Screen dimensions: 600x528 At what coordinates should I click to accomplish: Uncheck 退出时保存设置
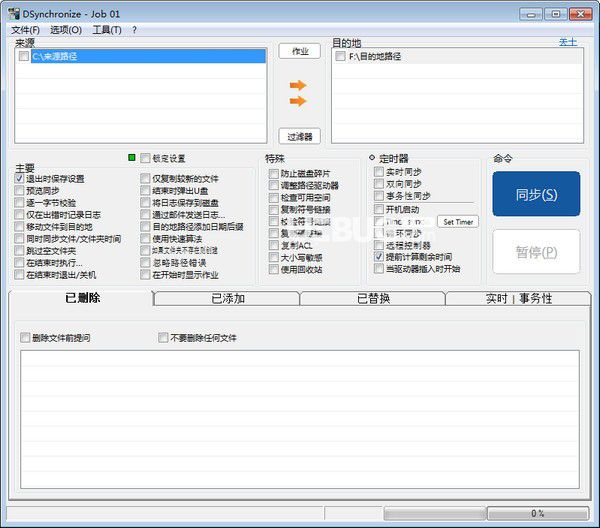tap(19, 178)
